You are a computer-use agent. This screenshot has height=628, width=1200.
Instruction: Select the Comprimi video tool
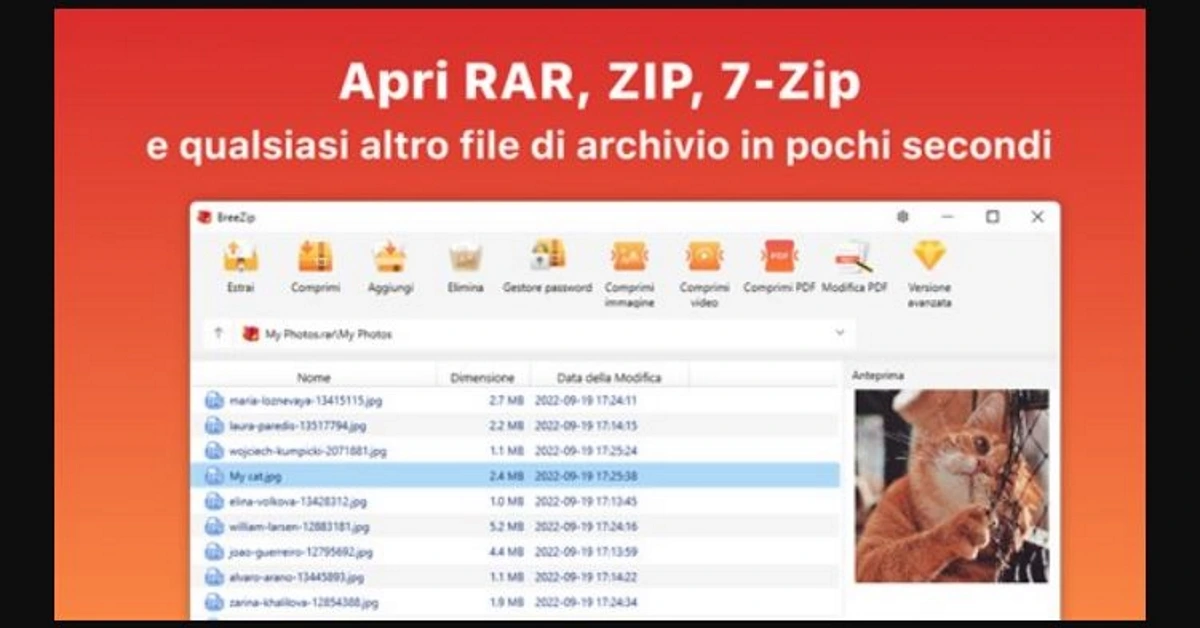(x=704, y=257)
